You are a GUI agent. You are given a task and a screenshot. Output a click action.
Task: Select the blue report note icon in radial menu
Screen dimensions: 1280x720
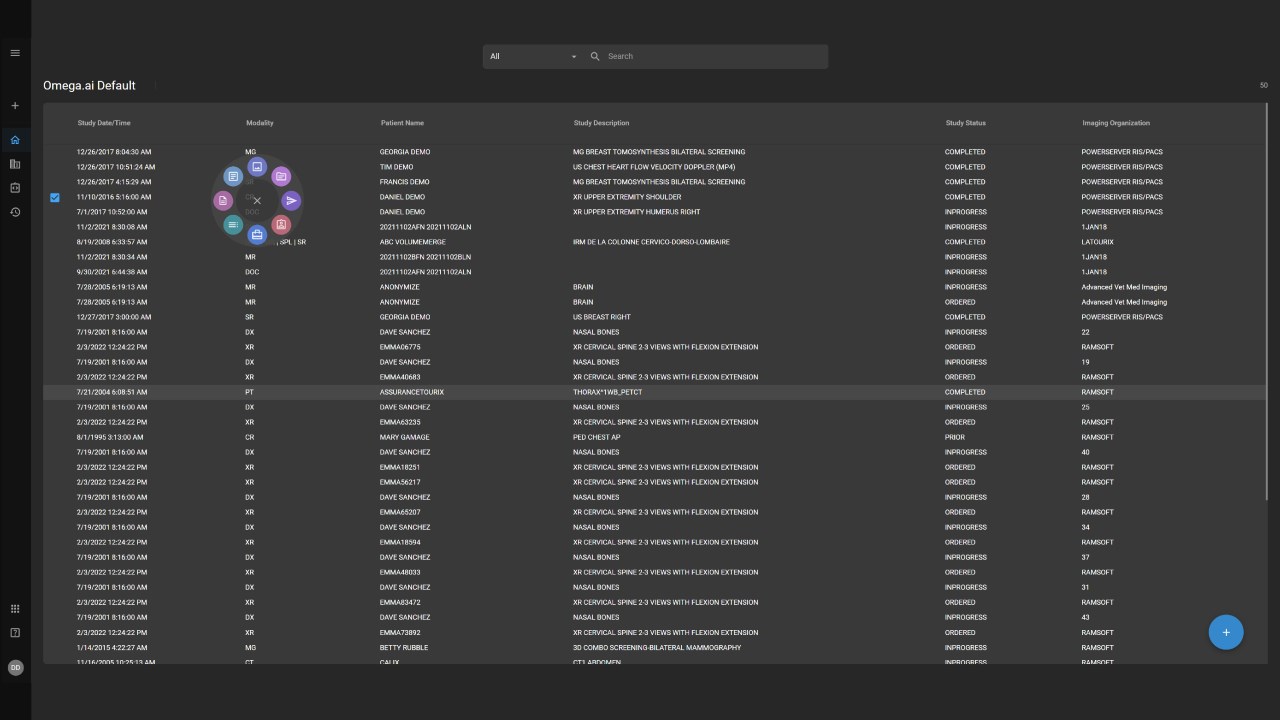tap(233, 176)
